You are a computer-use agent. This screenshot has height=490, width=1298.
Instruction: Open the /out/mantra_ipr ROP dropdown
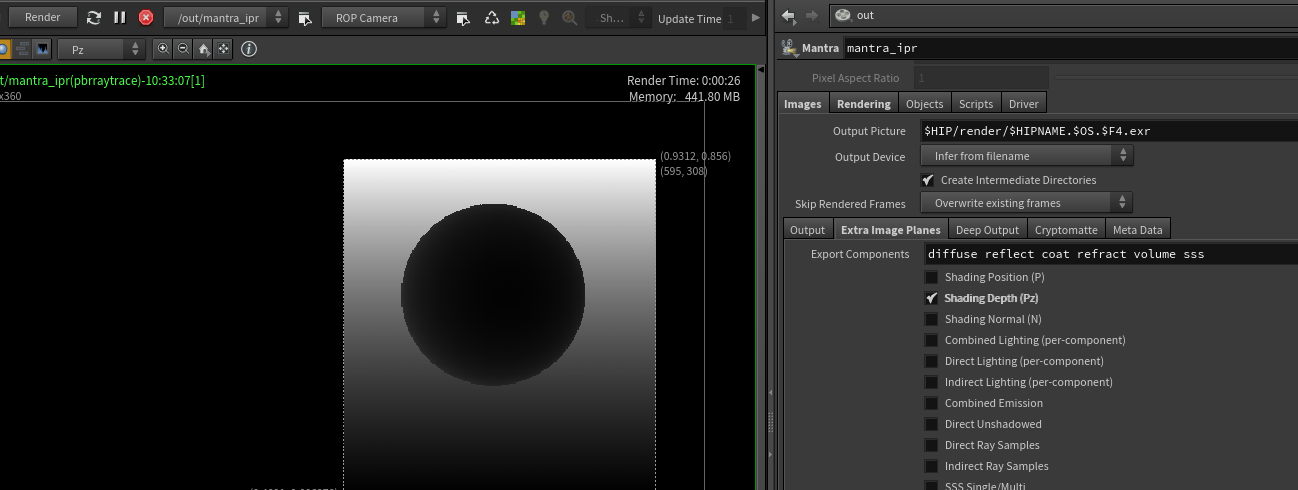[226, 18]
